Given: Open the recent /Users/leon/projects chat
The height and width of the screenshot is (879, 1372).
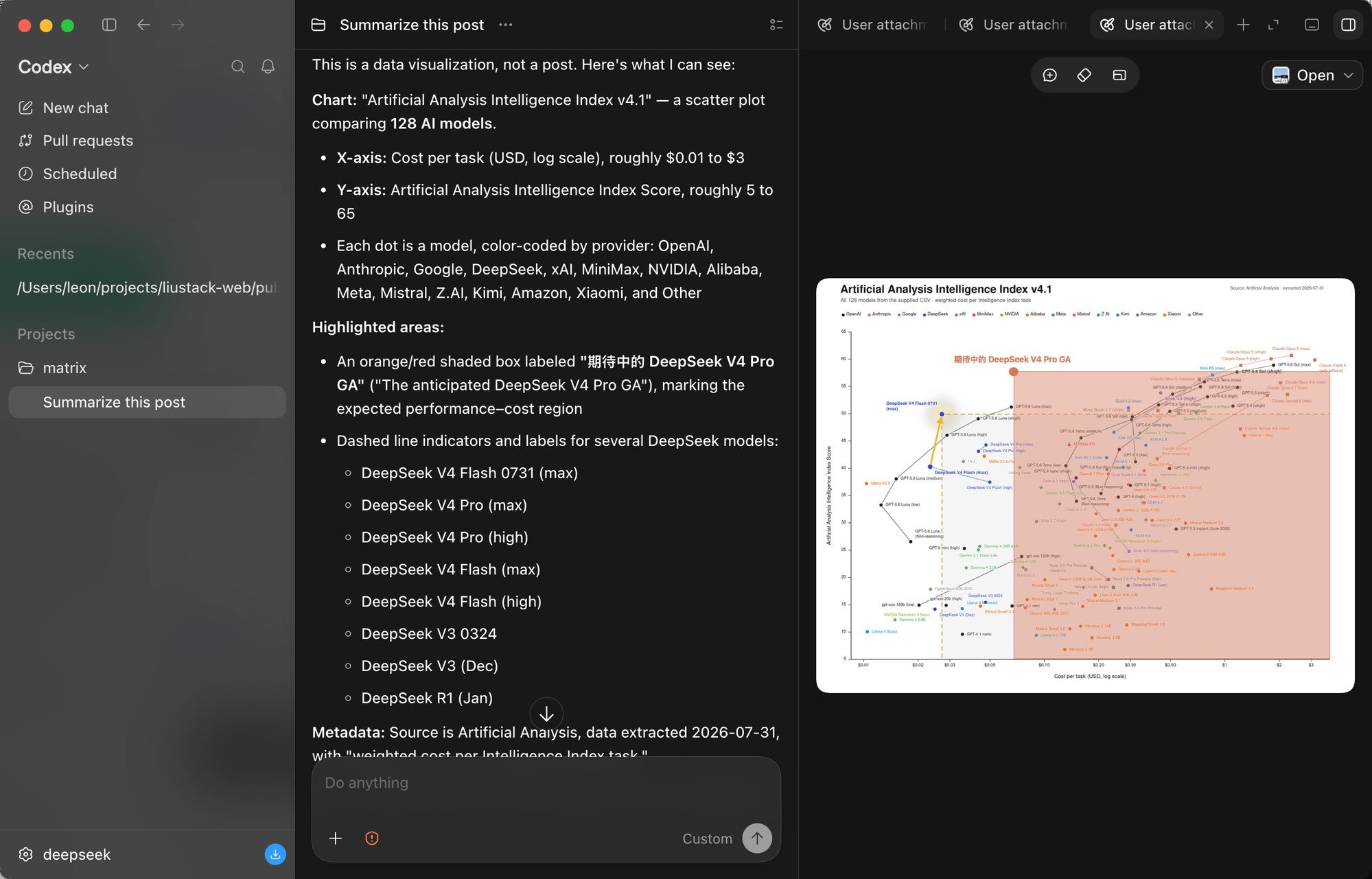Looking at the screenshot, I should click(148, 288).
